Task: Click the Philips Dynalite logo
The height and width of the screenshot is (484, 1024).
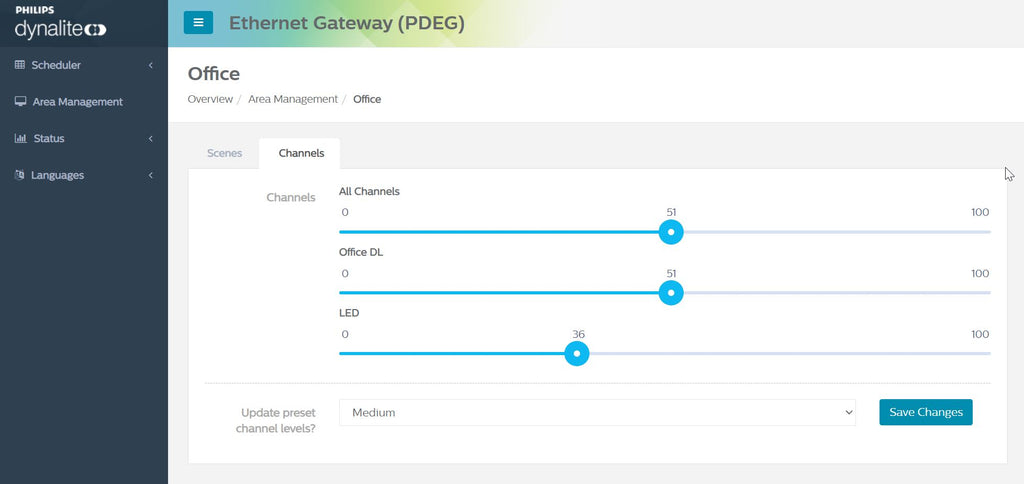Action: pyautogui.click(x=60, y=23)
